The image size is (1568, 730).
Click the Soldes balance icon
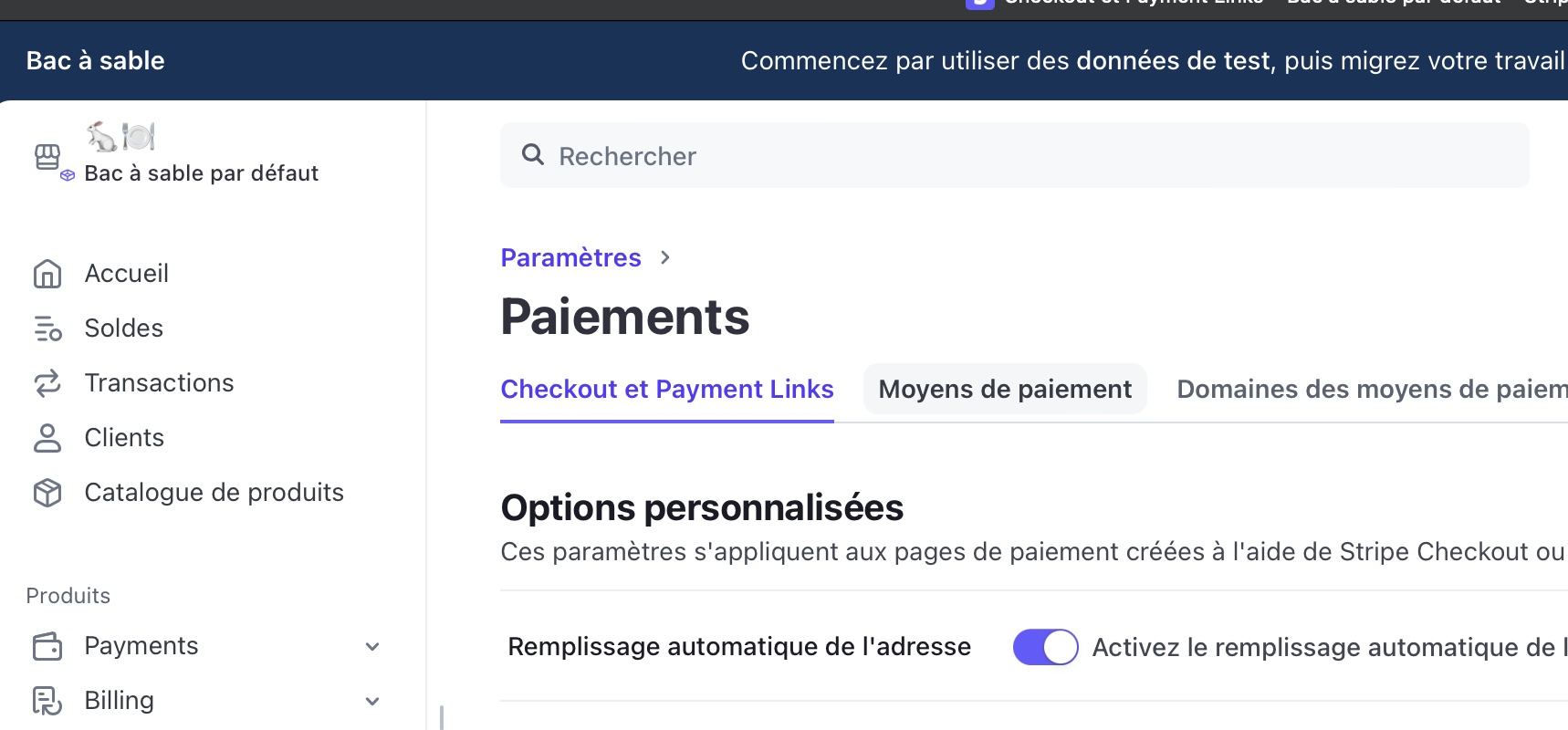point(47,328)
